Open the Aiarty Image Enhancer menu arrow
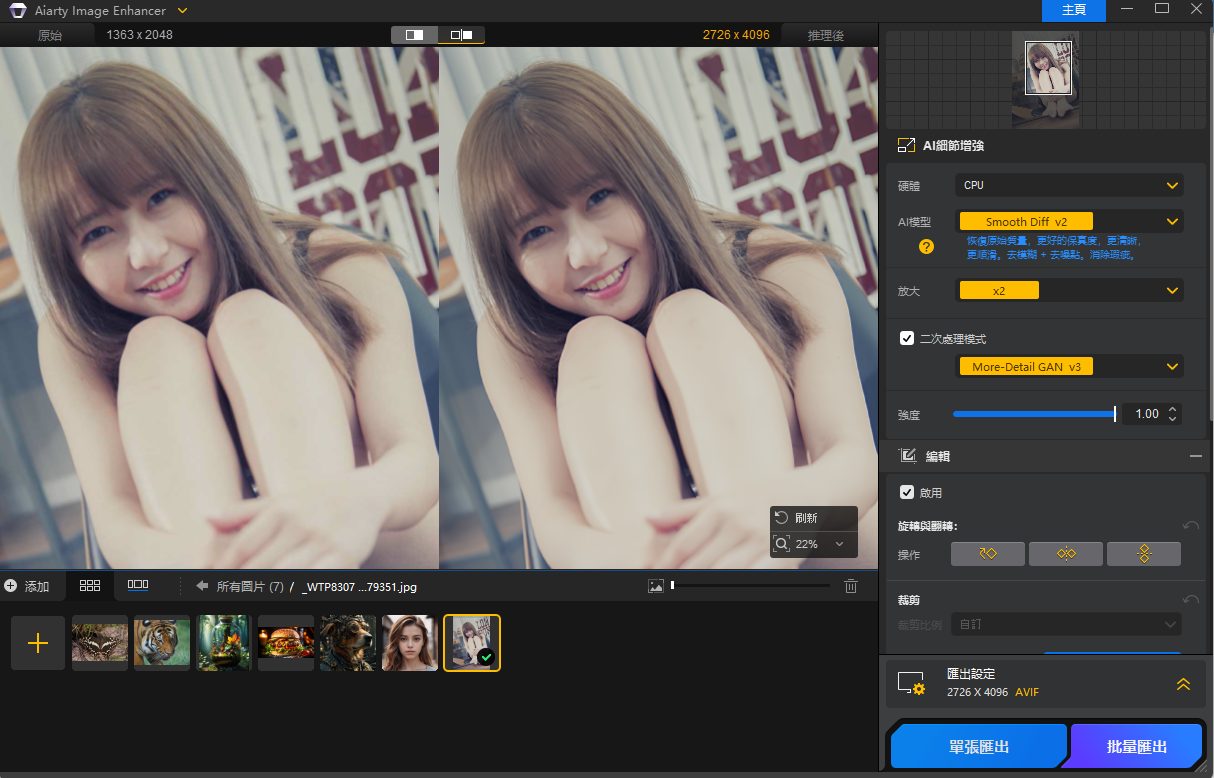Screen dimensions: 1214x778 click(181, 11)
